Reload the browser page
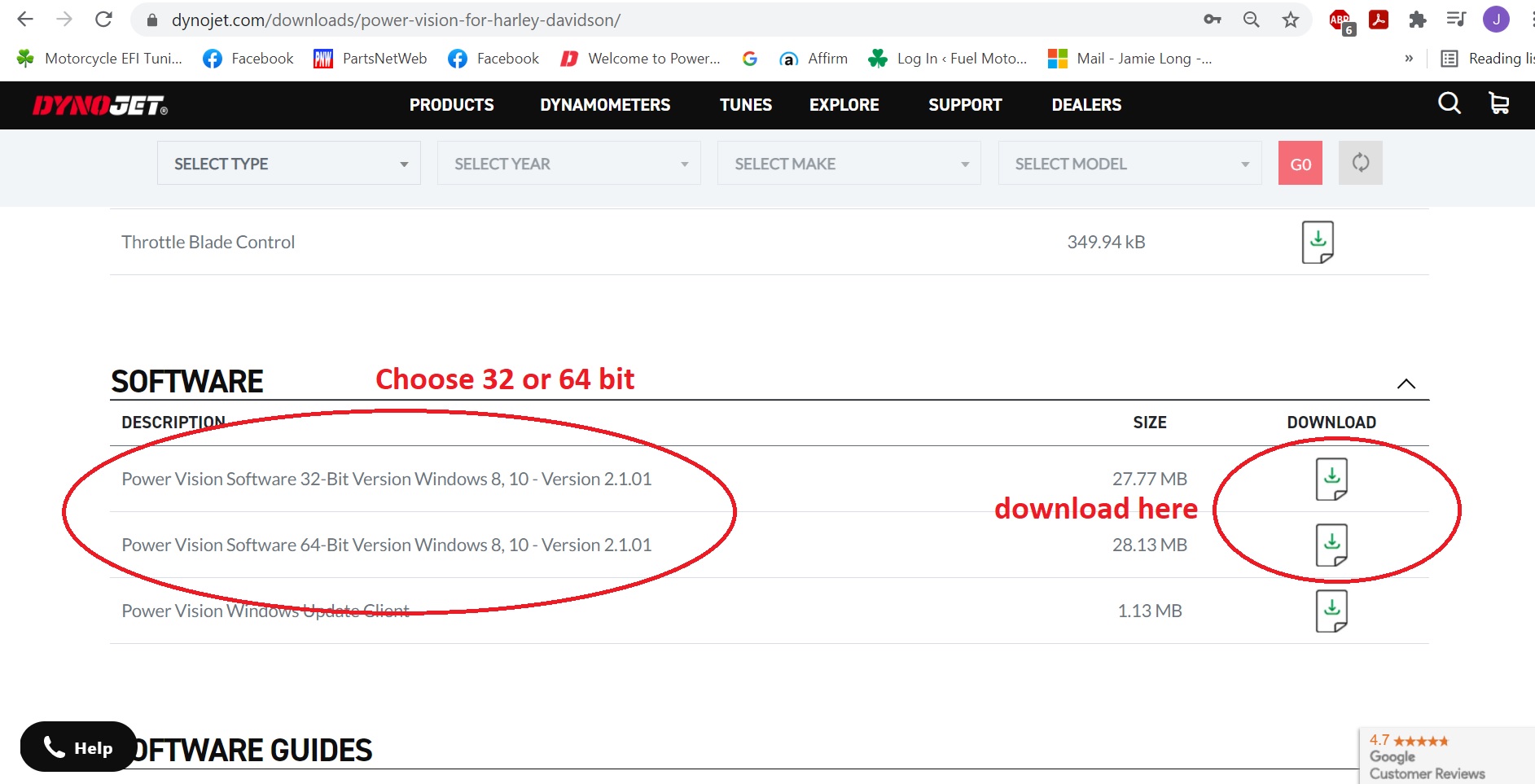This screenshot has height=784, width=1535. (103, 20)
